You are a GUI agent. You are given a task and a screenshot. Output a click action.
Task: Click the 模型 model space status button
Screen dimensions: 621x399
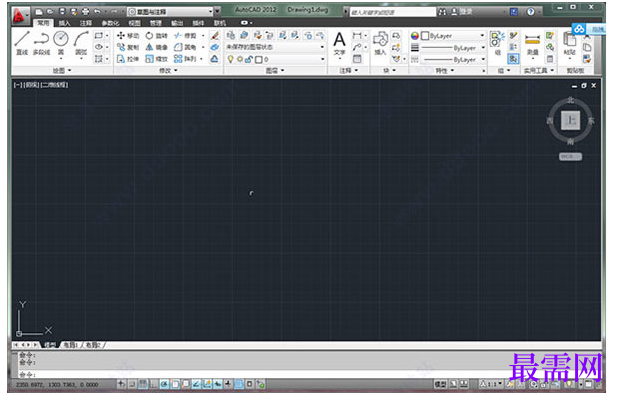[440, 384]
